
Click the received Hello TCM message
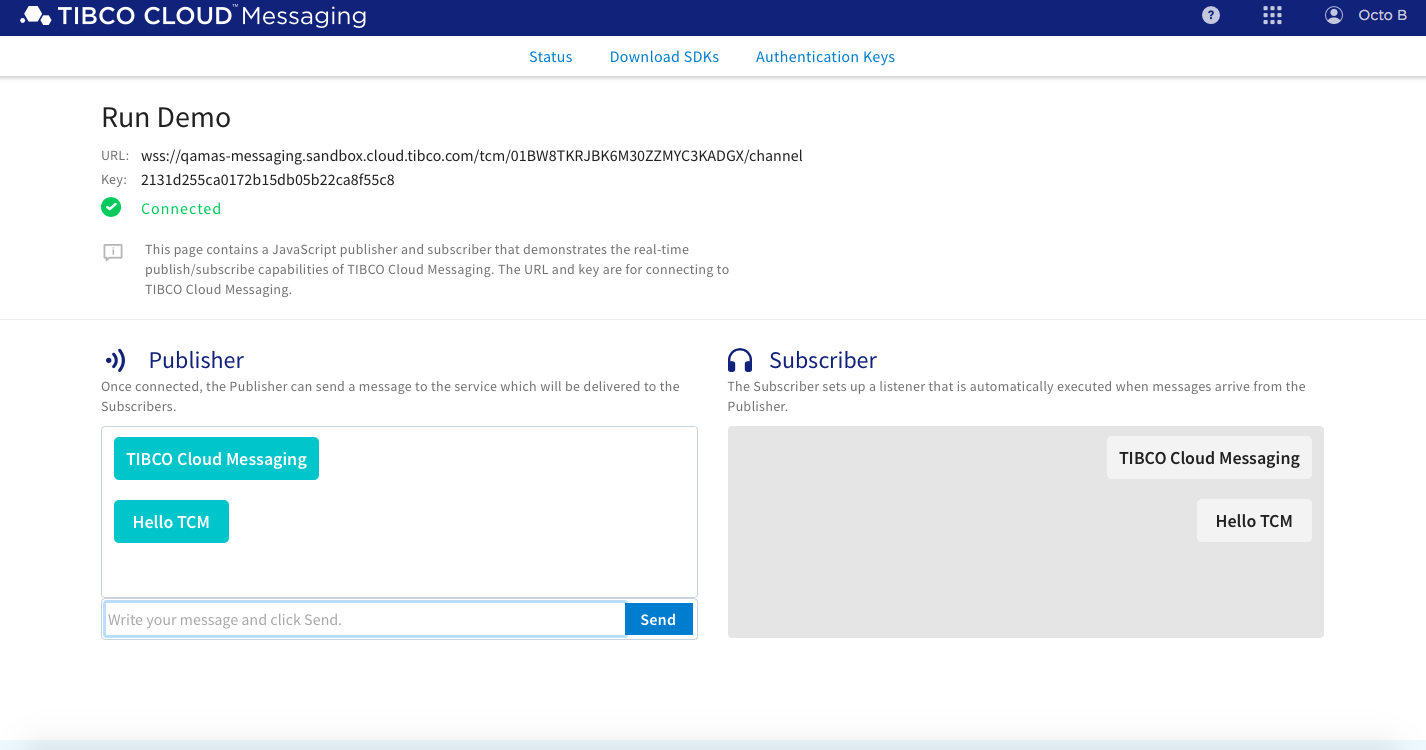click(x=1254, y=521)
